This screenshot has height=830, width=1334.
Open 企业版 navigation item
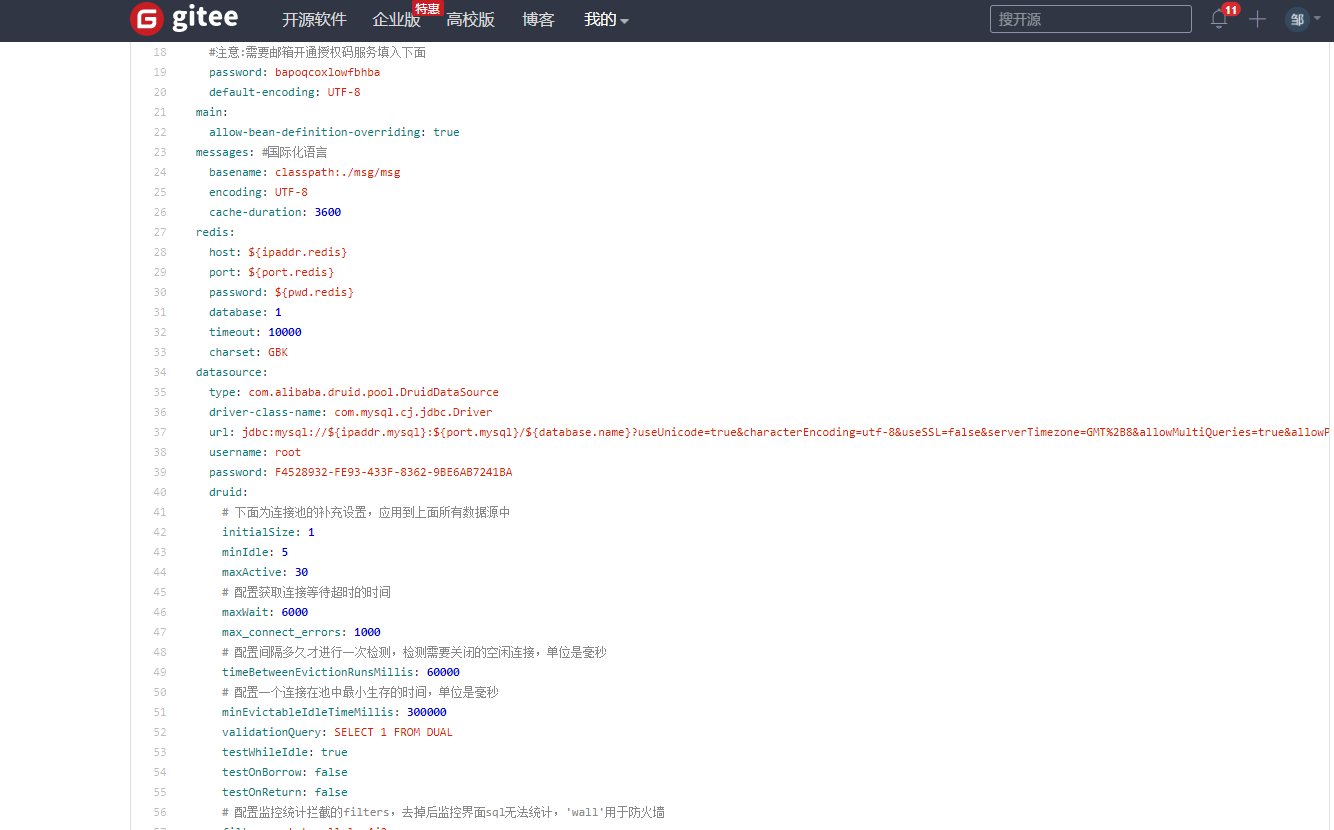pyautogui.click(x=396, y=20)
